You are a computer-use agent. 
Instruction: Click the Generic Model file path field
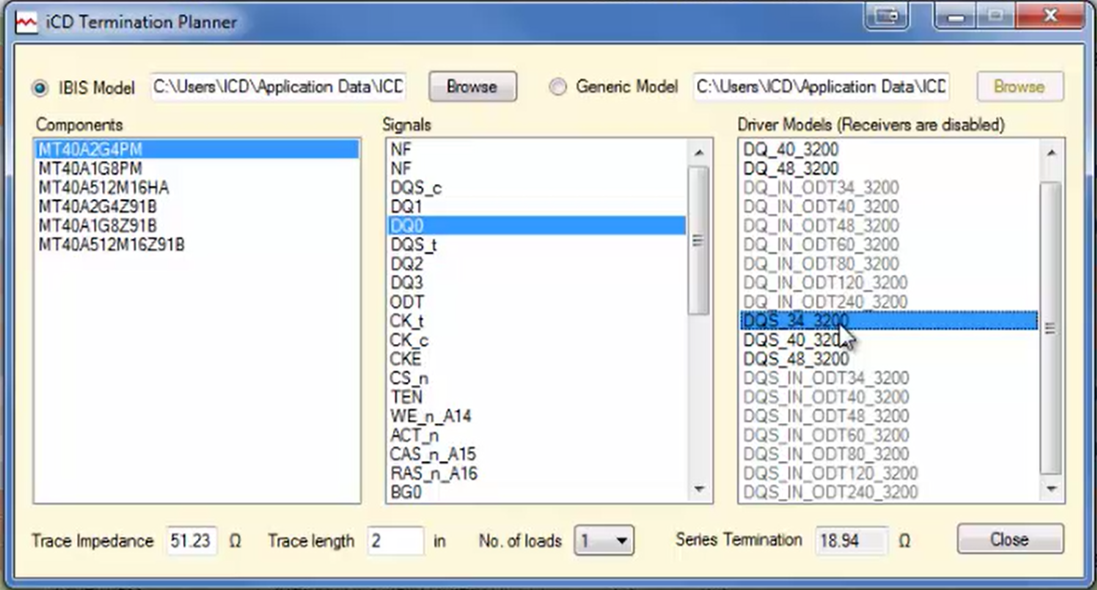(x=821, y=87)
